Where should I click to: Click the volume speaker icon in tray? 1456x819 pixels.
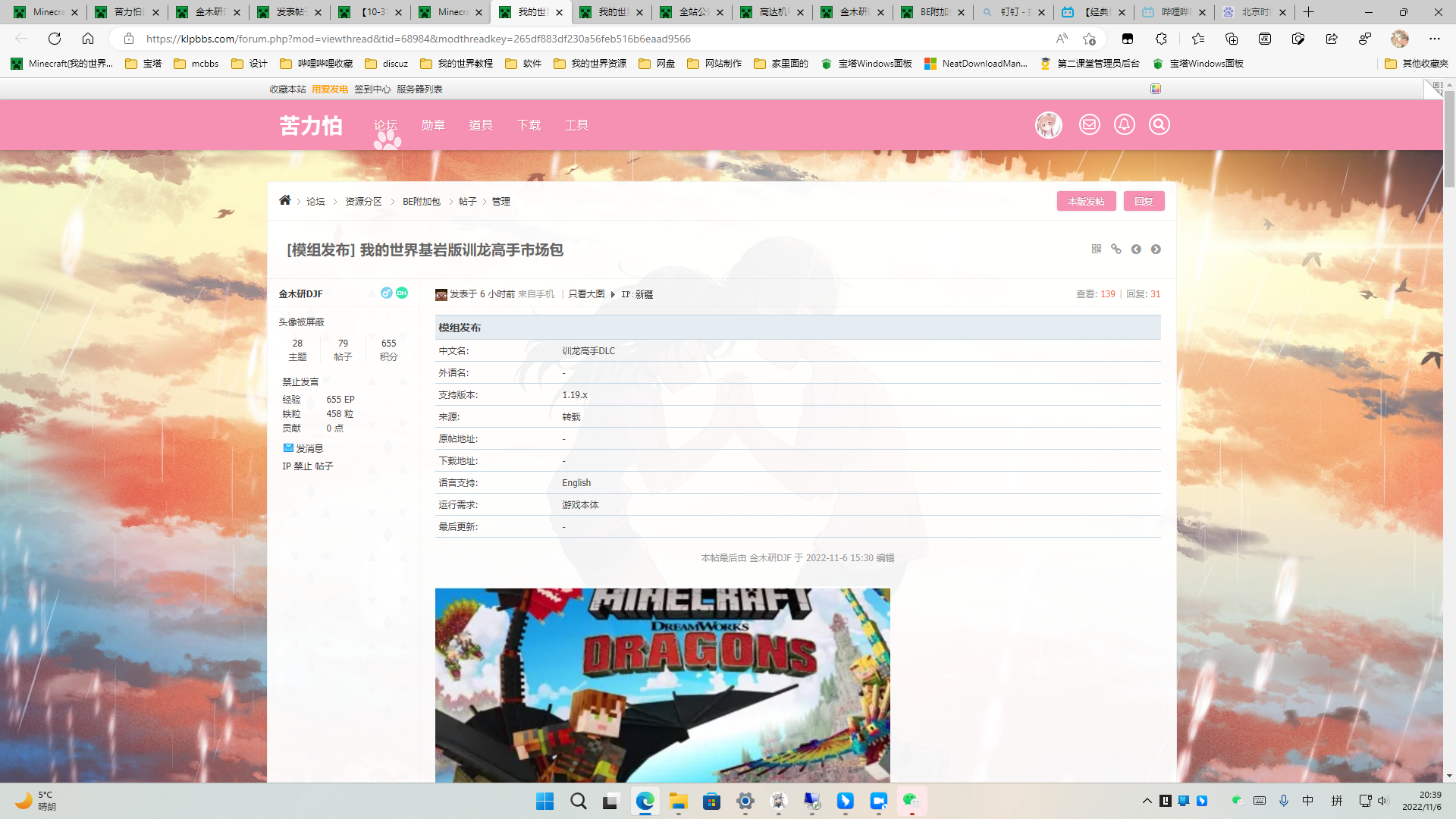coord(1382,801)
